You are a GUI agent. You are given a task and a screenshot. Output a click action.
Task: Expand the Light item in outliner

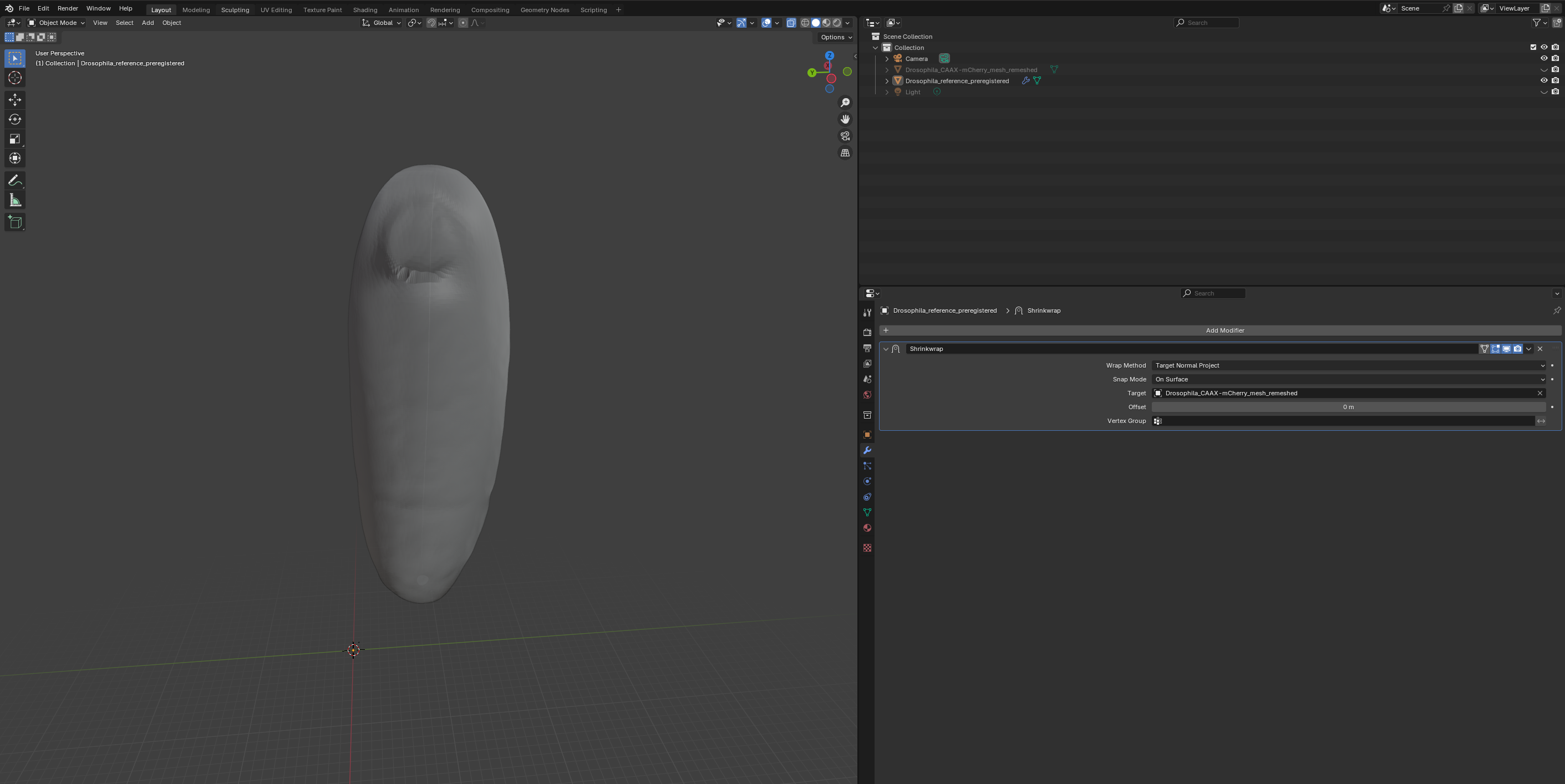pyautogui.click(x=887, y=92)
